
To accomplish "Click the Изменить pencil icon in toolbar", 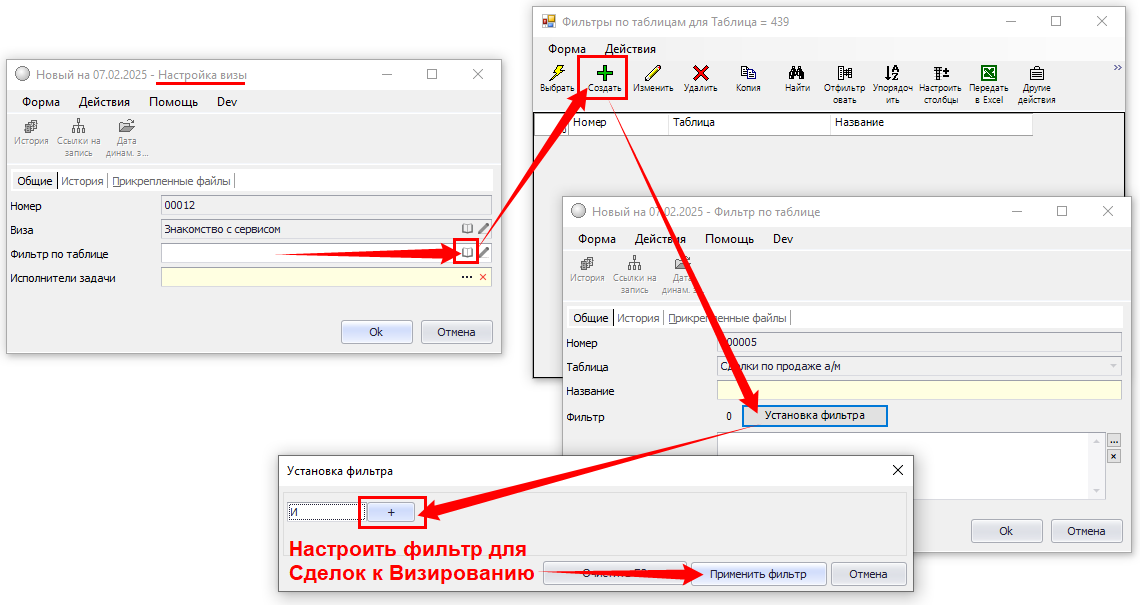I will point(653,75).
